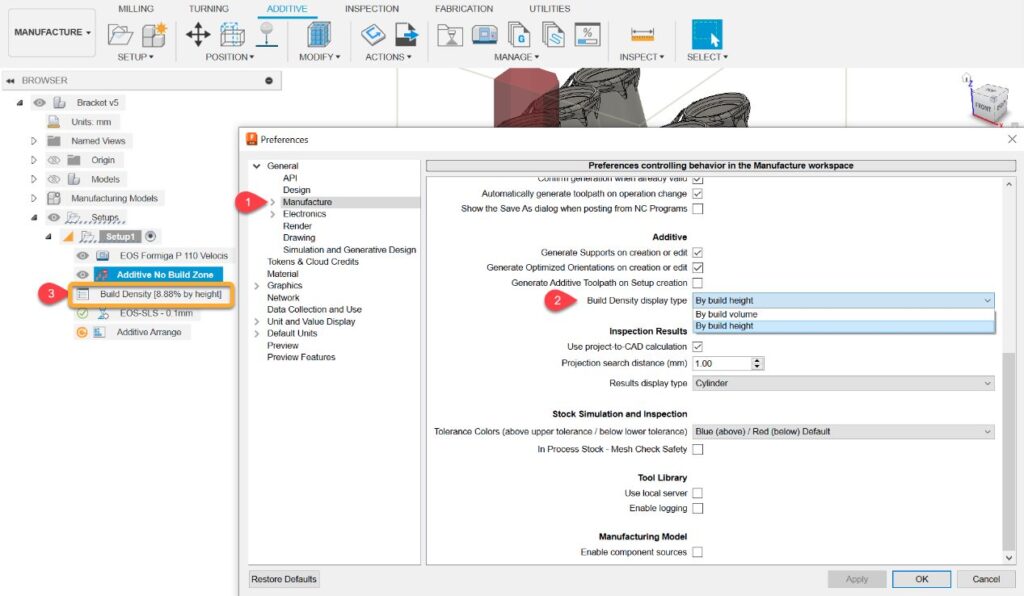This screenshot has width=1024, height=596.
Task: Click the Build Density table icon
Action: [82, 294]
